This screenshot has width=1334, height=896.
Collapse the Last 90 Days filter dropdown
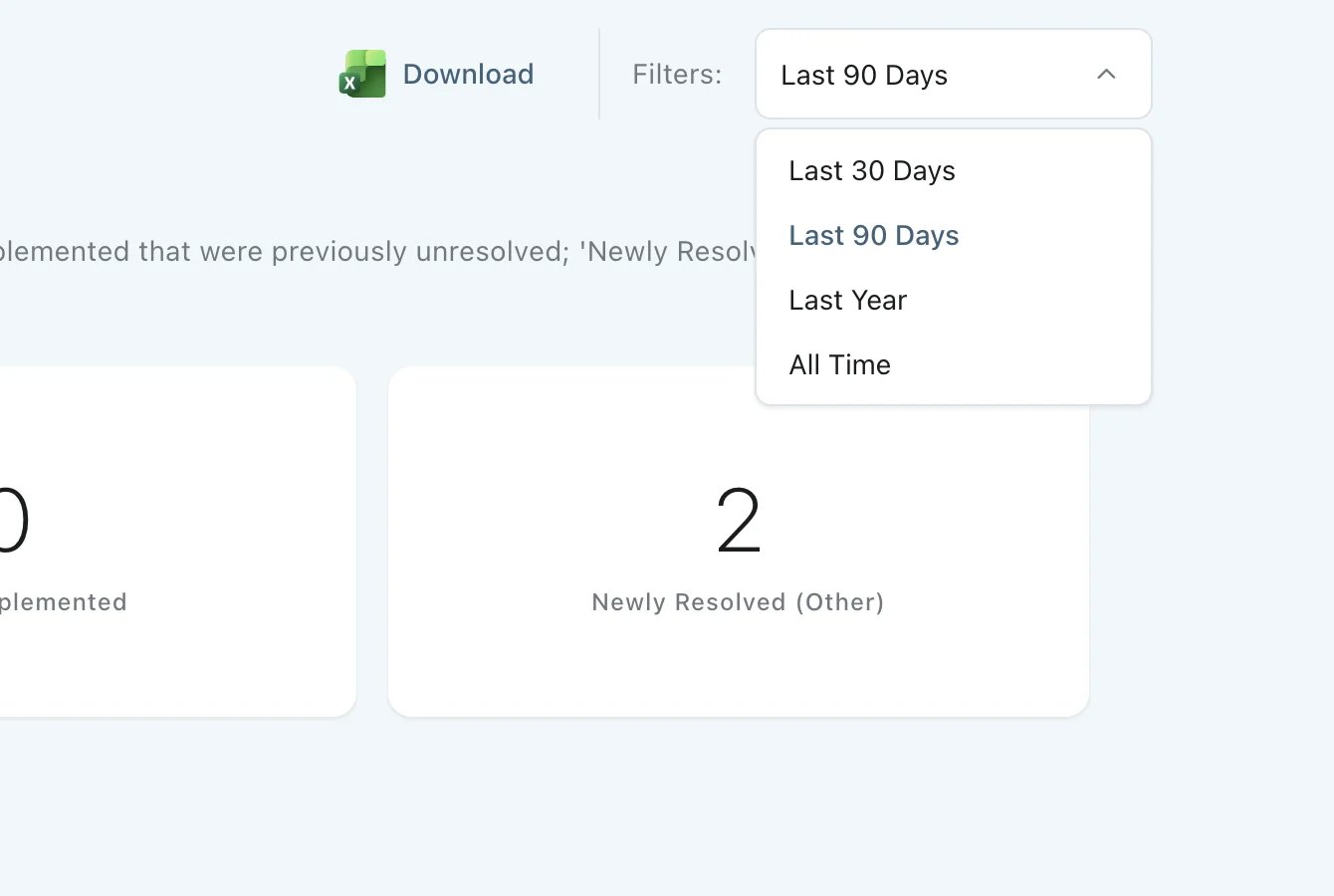click(x=954, y=74)
